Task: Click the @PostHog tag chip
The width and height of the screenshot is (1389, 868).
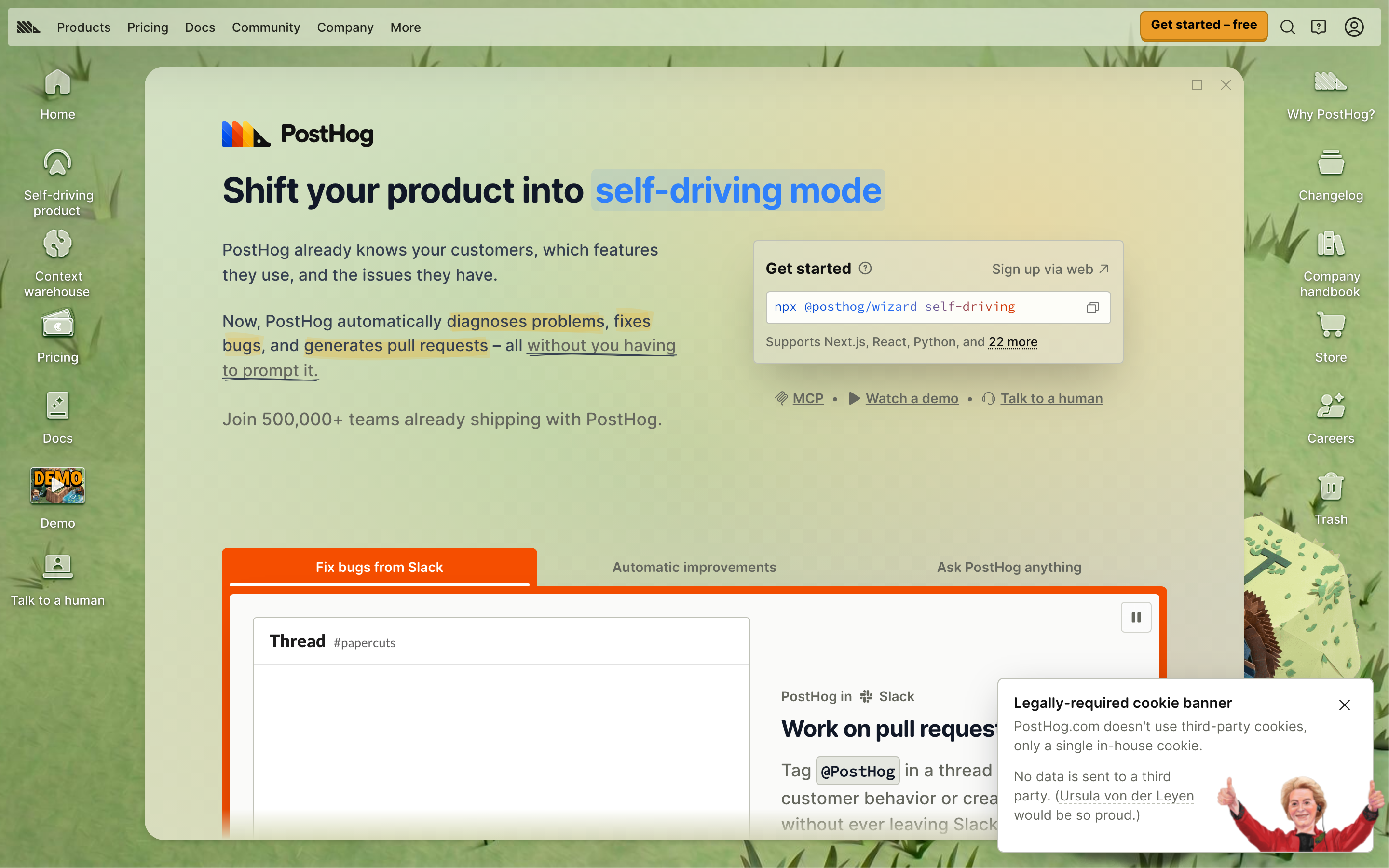Action: pyautogui.click(x=858, y=771)
